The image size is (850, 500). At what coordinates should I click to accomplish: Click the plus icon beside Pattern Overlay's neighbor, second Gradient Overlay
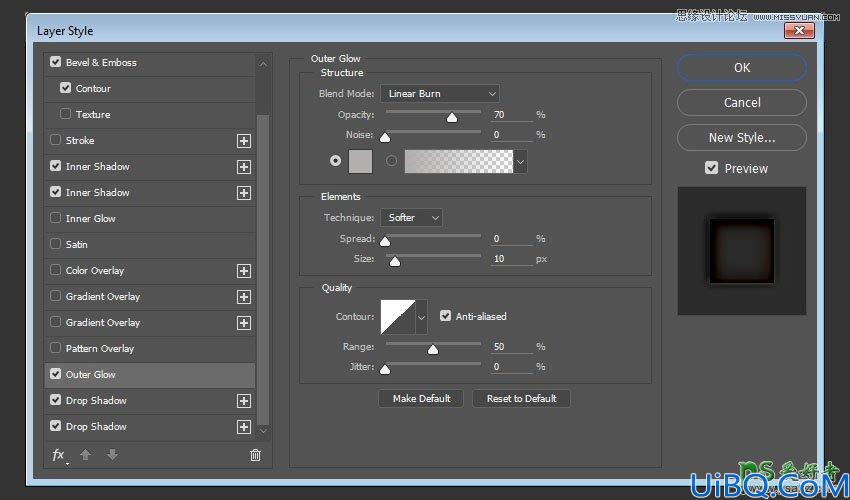[x=244, y=323]
